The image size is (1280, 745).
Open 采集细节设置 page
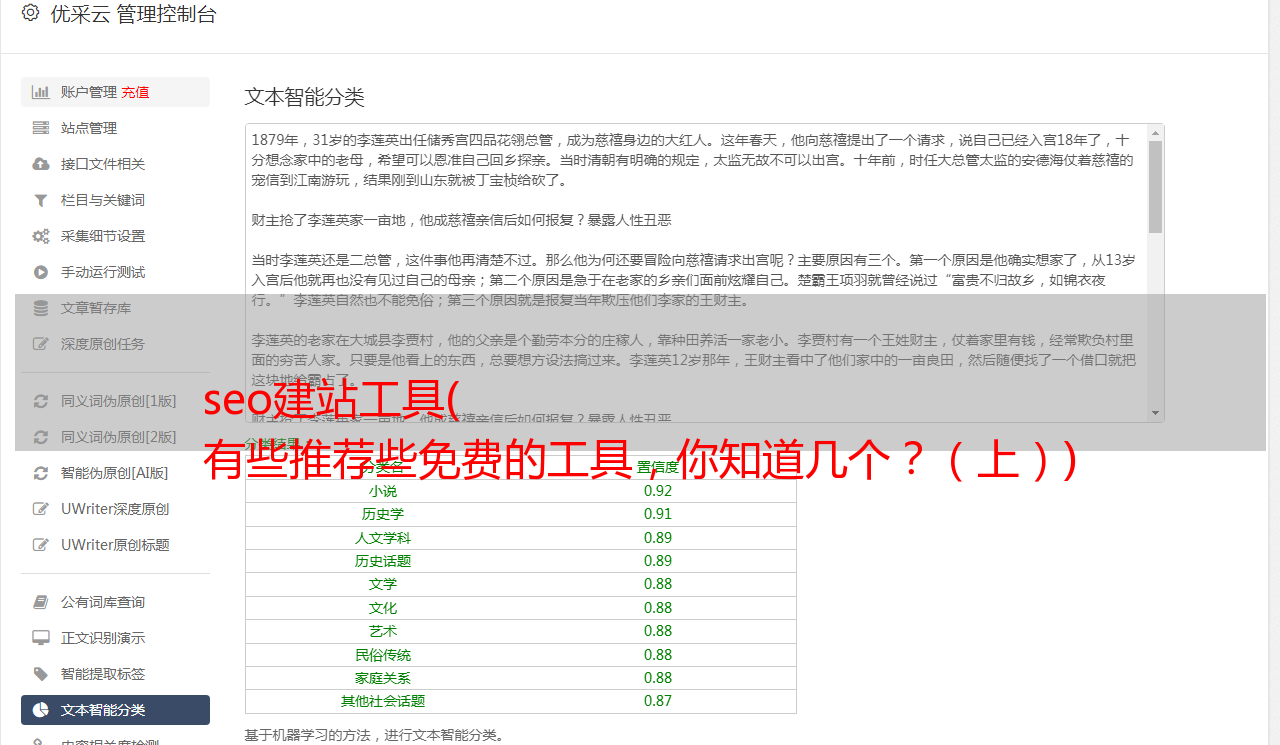click(x=115, y=236)
